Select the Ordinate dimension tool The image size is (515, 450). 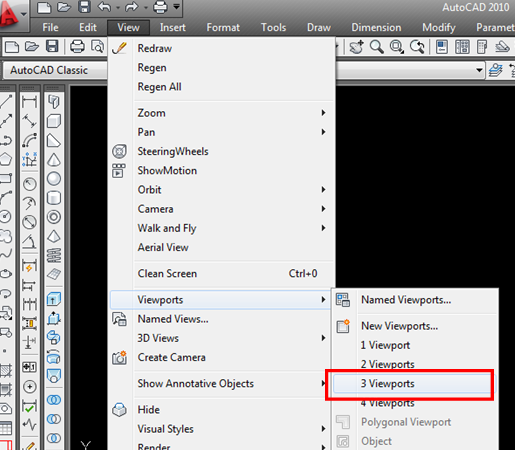click(29, 159)
